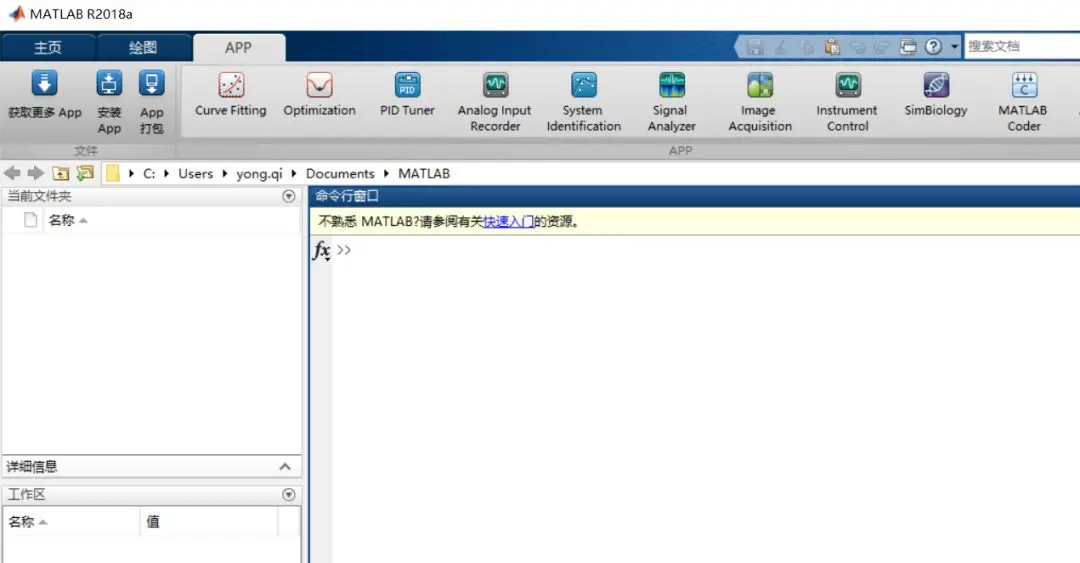This screenshot has height=563, width=1080.
Task: Switch to the 绘图 tab
Action: 143,48
